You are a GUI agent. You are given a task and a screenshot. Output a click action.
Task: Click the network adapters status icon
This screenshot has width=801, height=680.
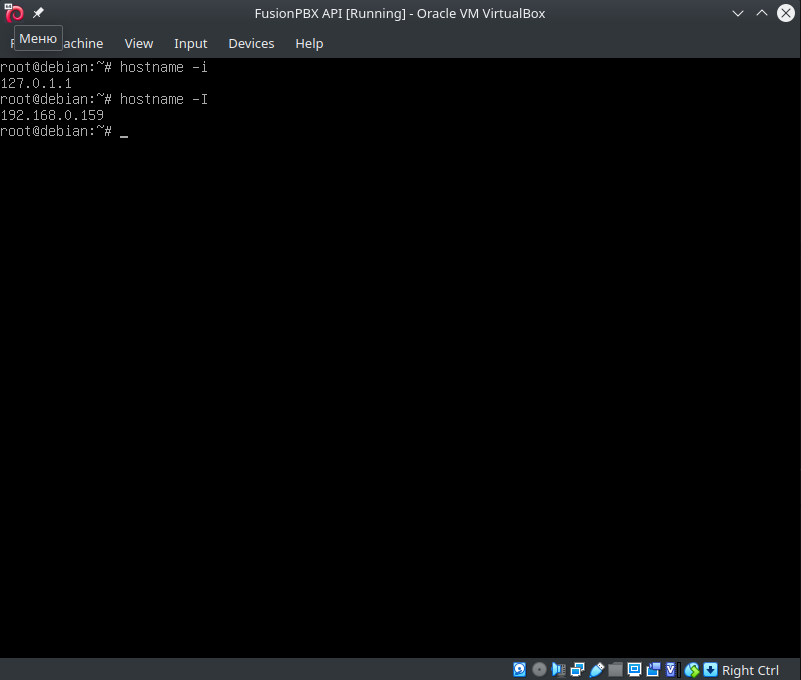pos(577,669)
